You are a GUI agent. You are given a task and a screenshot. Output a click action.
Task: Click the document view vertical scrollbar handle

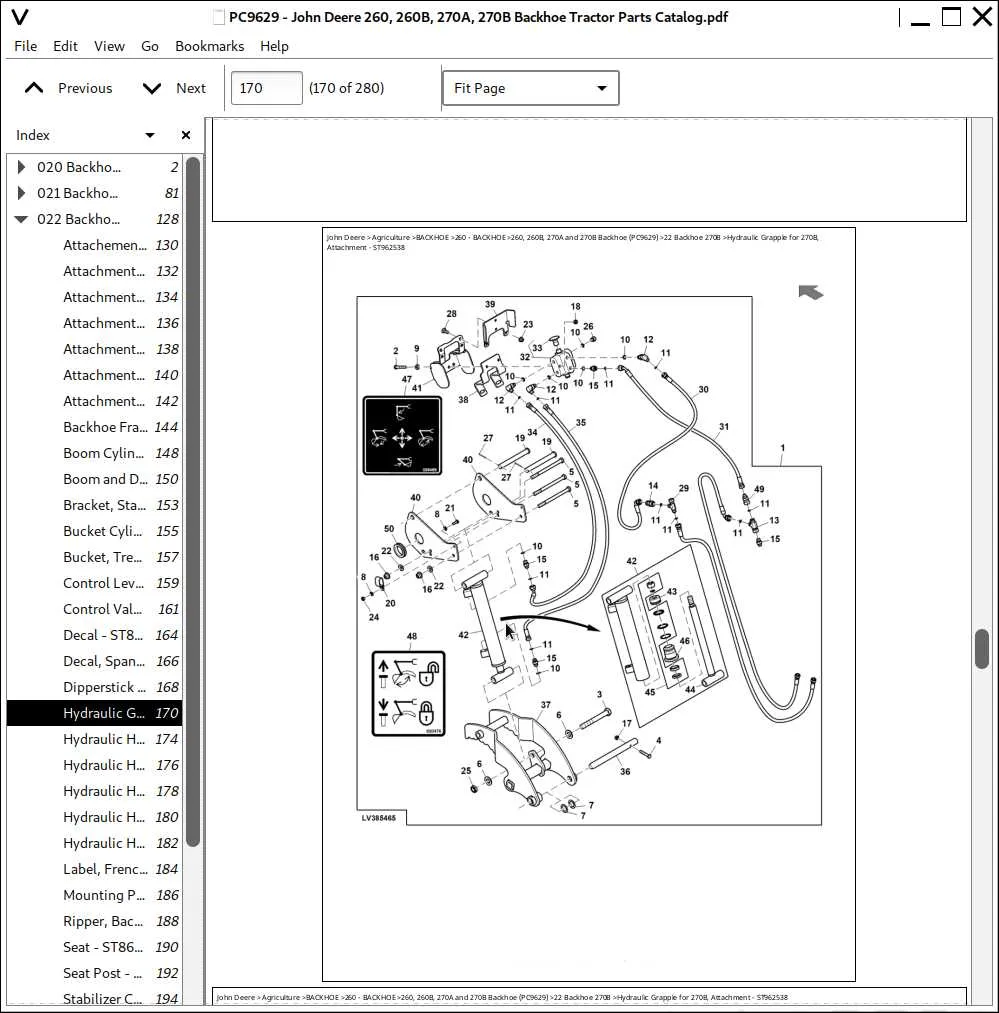(982, 649)
